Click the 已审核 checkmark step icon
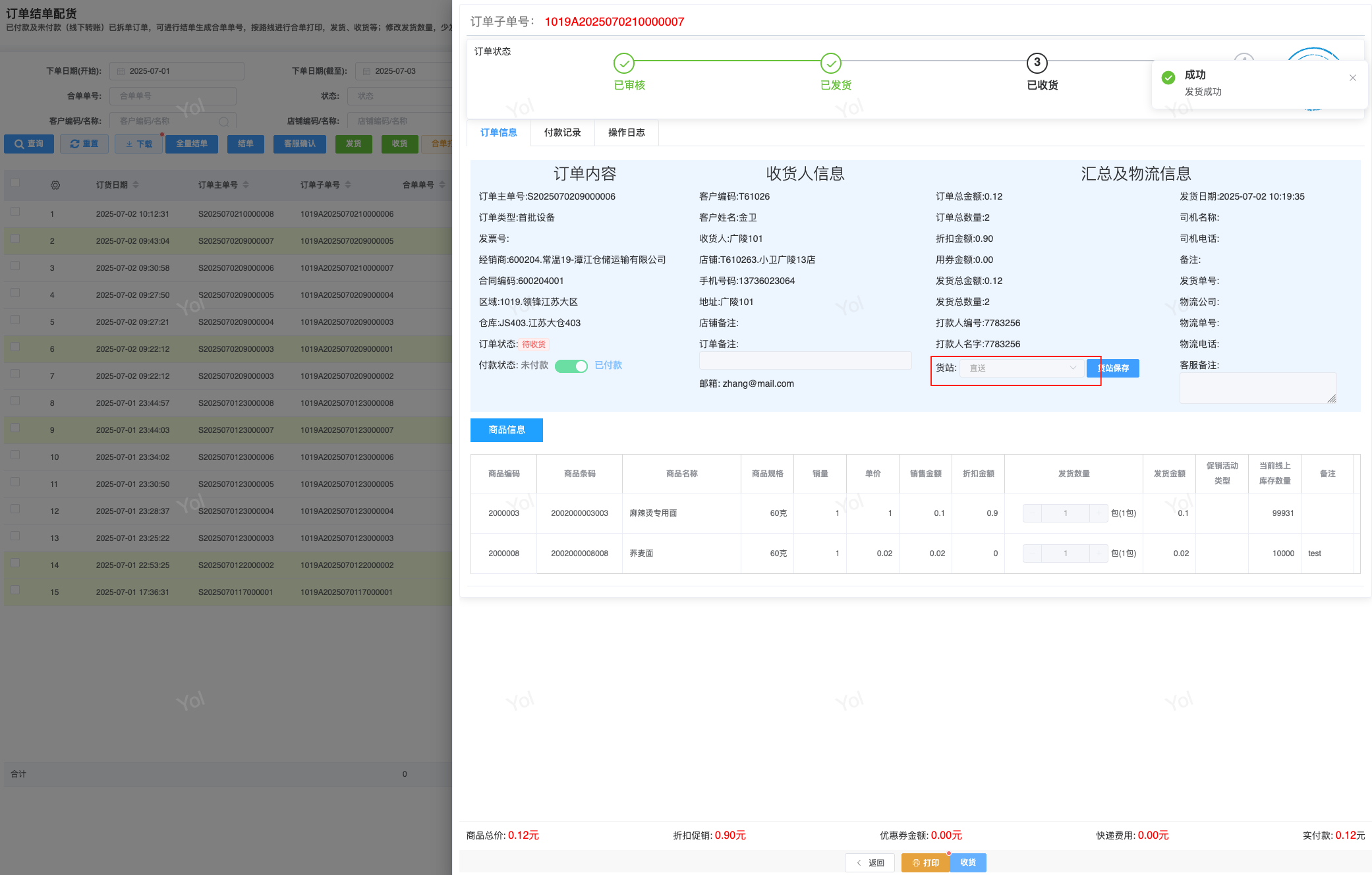Viewport: 1372px width, 875px height. point(623,63)
